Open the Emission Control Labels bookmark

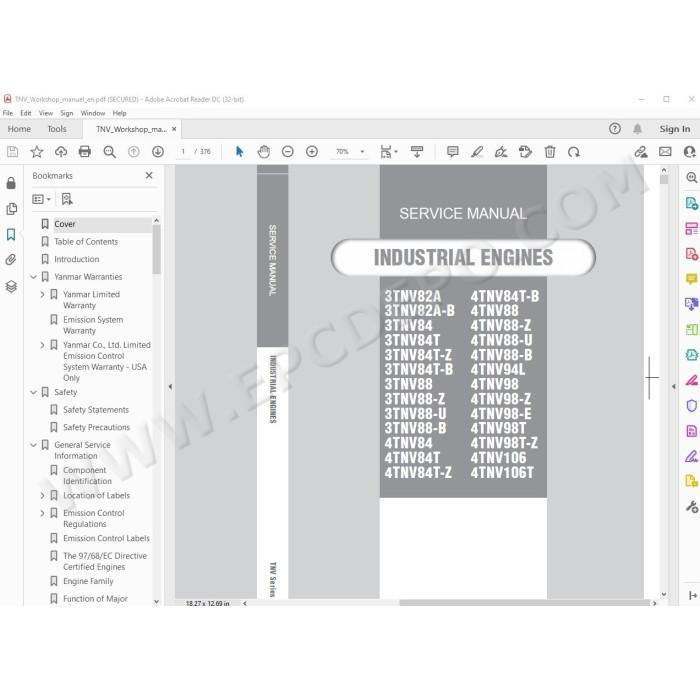click(106, 538)
